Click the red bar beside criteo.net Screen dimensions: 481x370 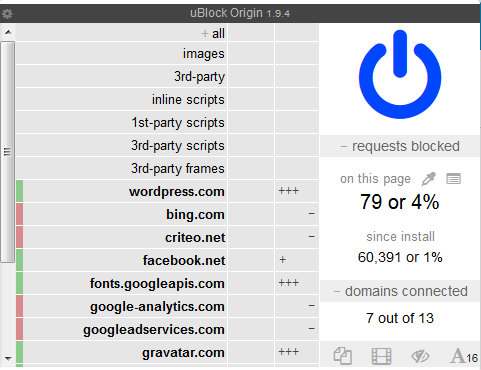coord(19,237)
